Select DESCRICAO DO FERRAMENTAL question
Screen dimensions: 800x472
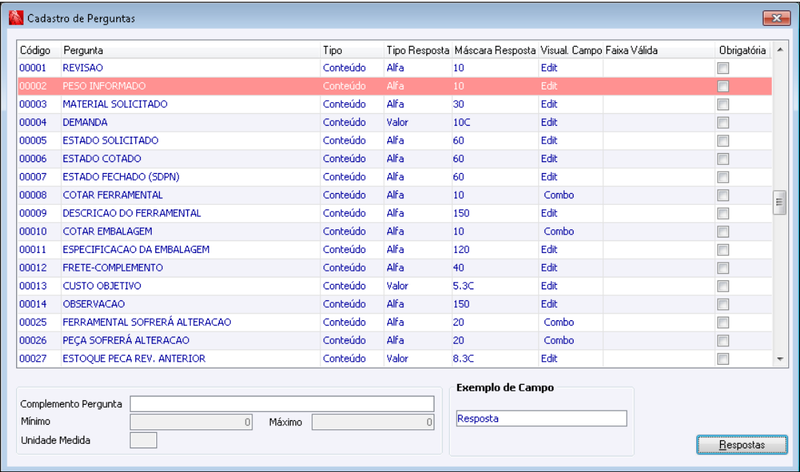[x=394, y=213]
